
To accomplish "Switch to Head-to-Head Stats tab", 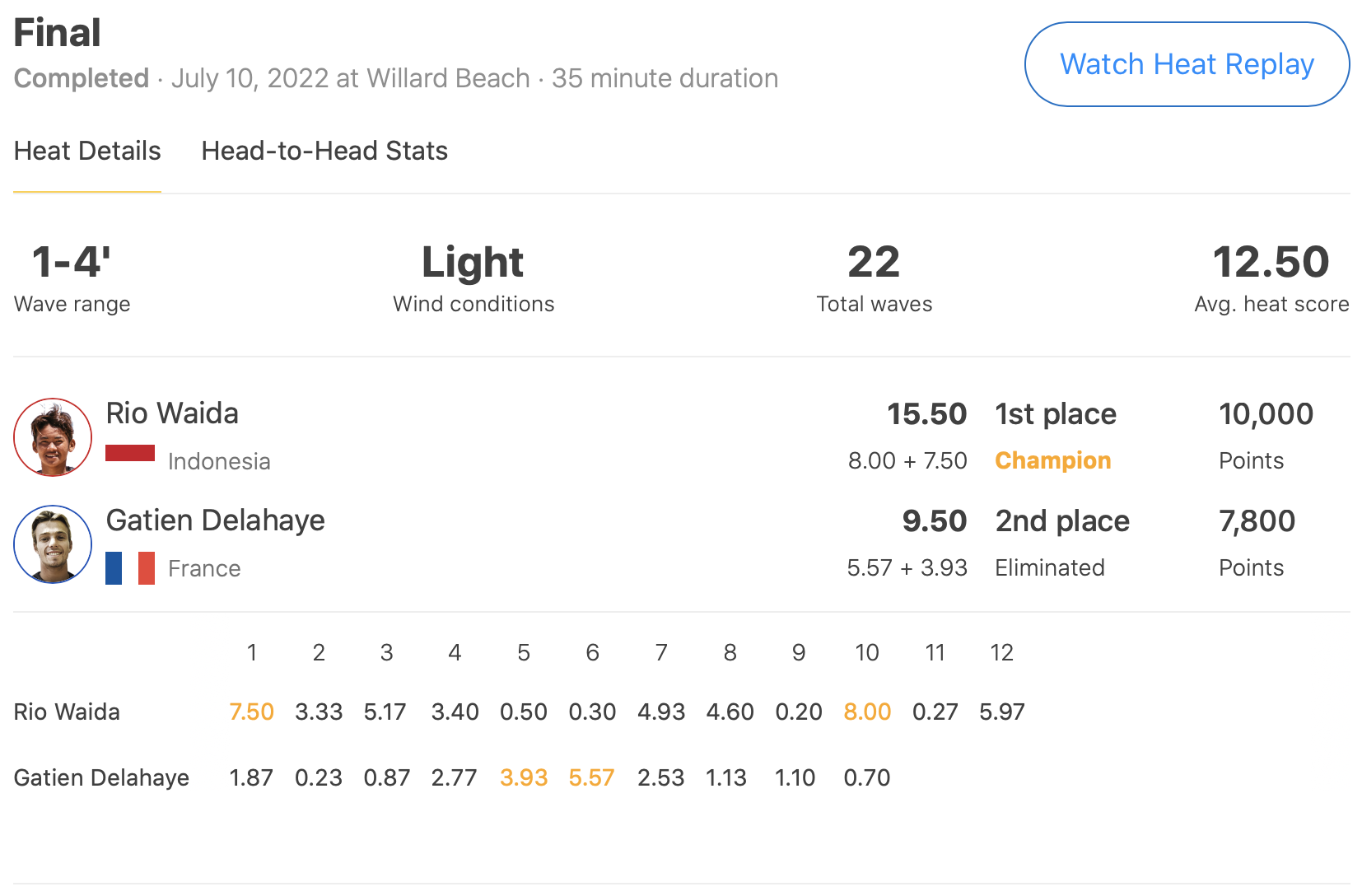I will tap(324, 151).
